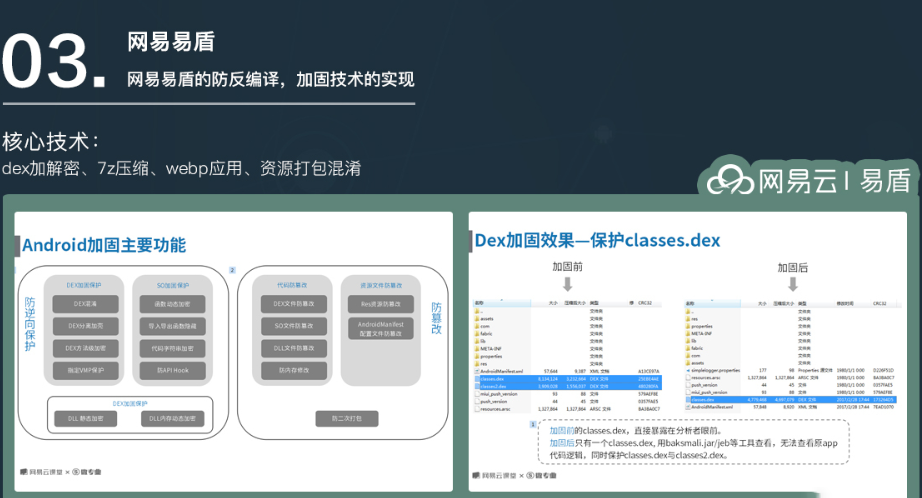922x498 pixels.
Task: Click the 防二次打包 box
Action: point(347,419)
